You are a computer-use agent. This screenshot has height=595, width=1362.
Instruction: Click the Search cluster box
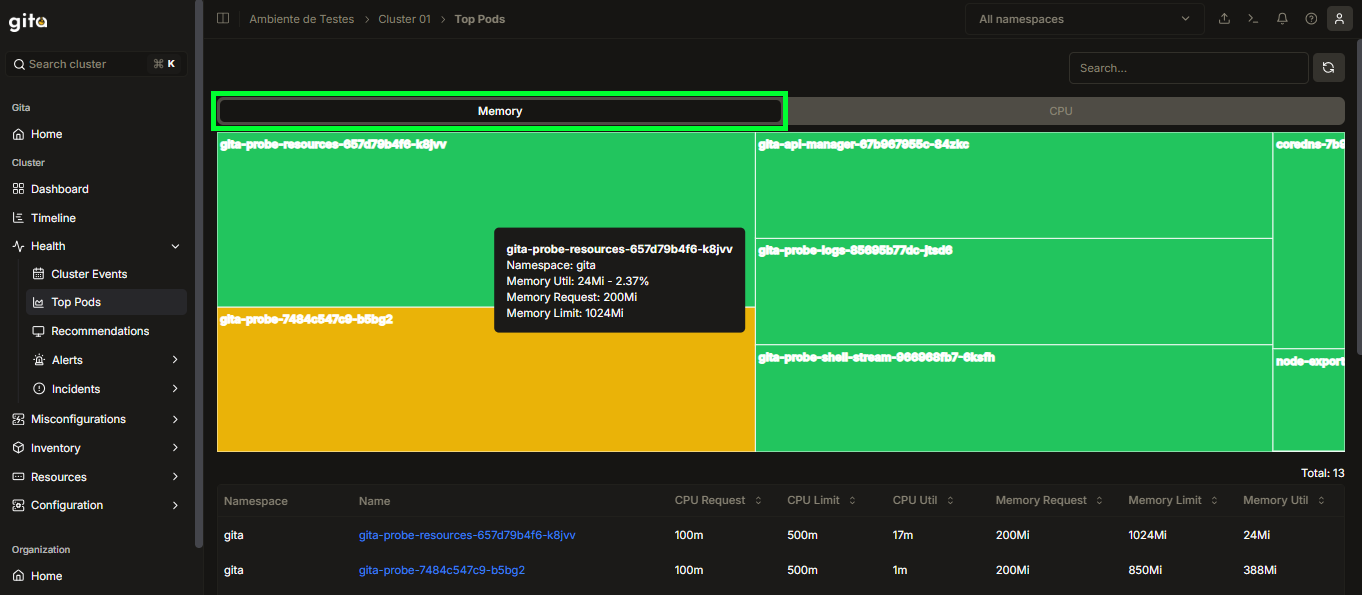(x=96, y=64)
